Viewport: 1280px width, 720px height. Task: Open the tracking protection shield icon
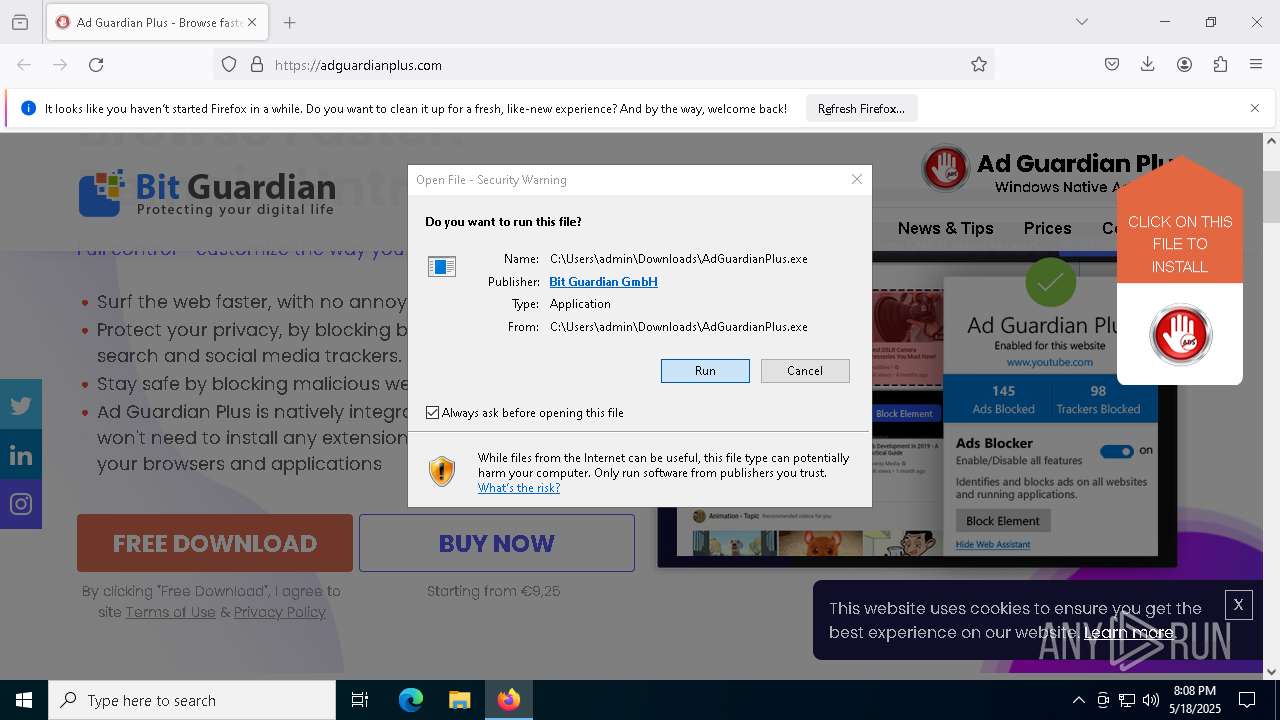coord(229,65)
